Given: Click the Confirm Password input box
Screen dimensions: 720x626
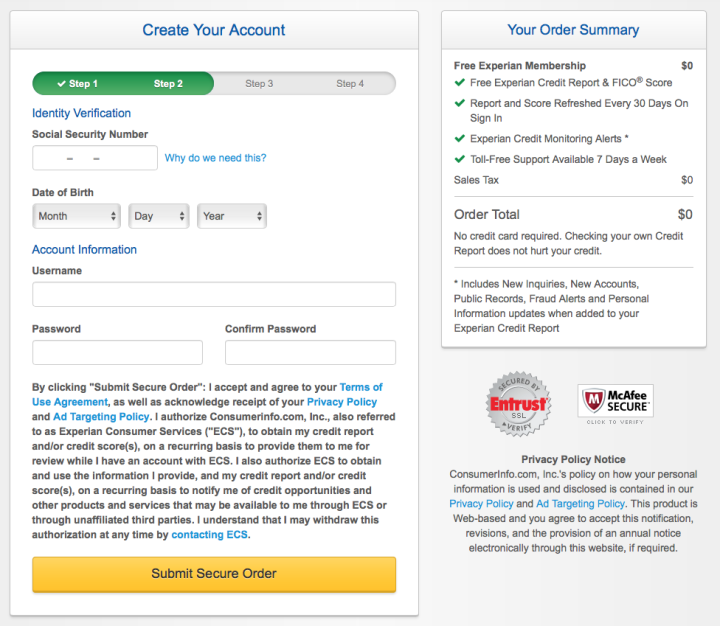Looking at the screenshot, I should [x=310, y=352].
